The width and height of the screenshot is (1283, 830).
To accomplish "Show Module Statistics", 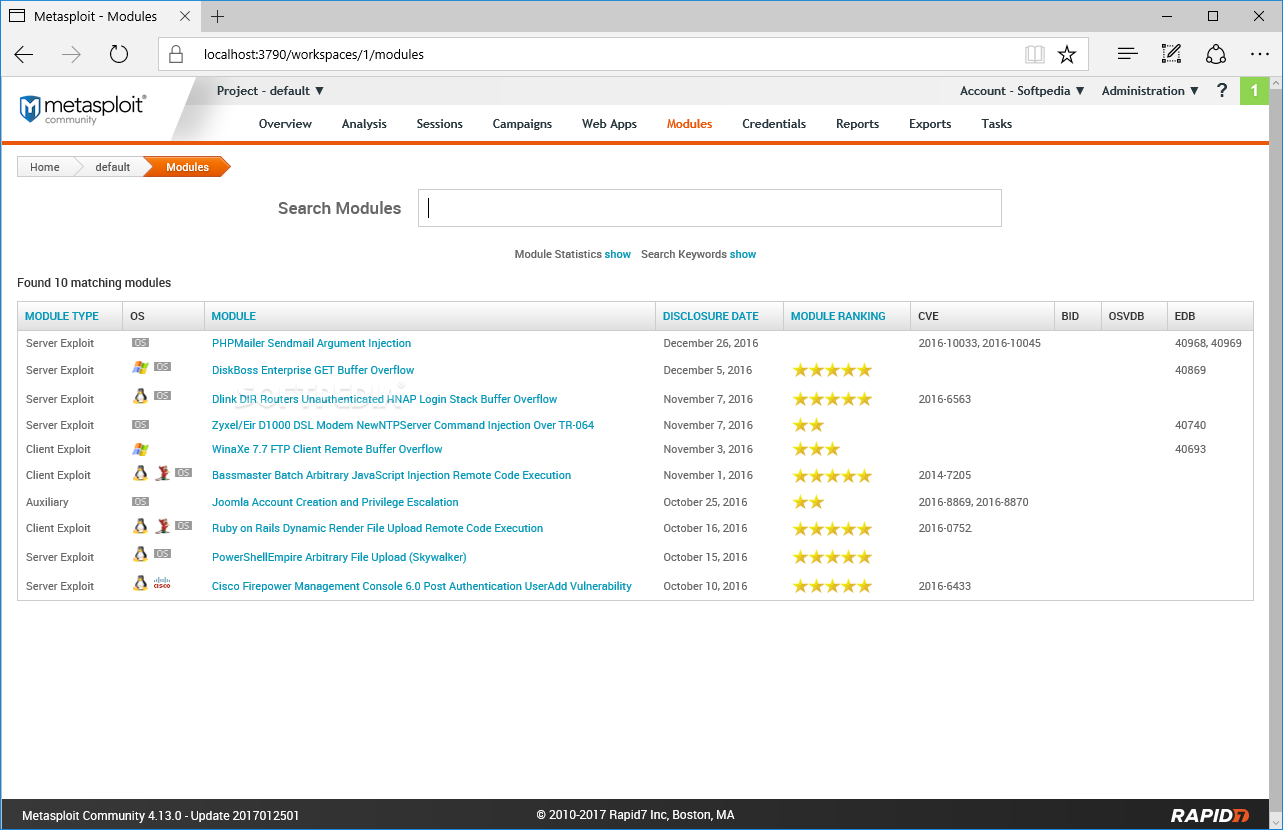I will (618, 254).
